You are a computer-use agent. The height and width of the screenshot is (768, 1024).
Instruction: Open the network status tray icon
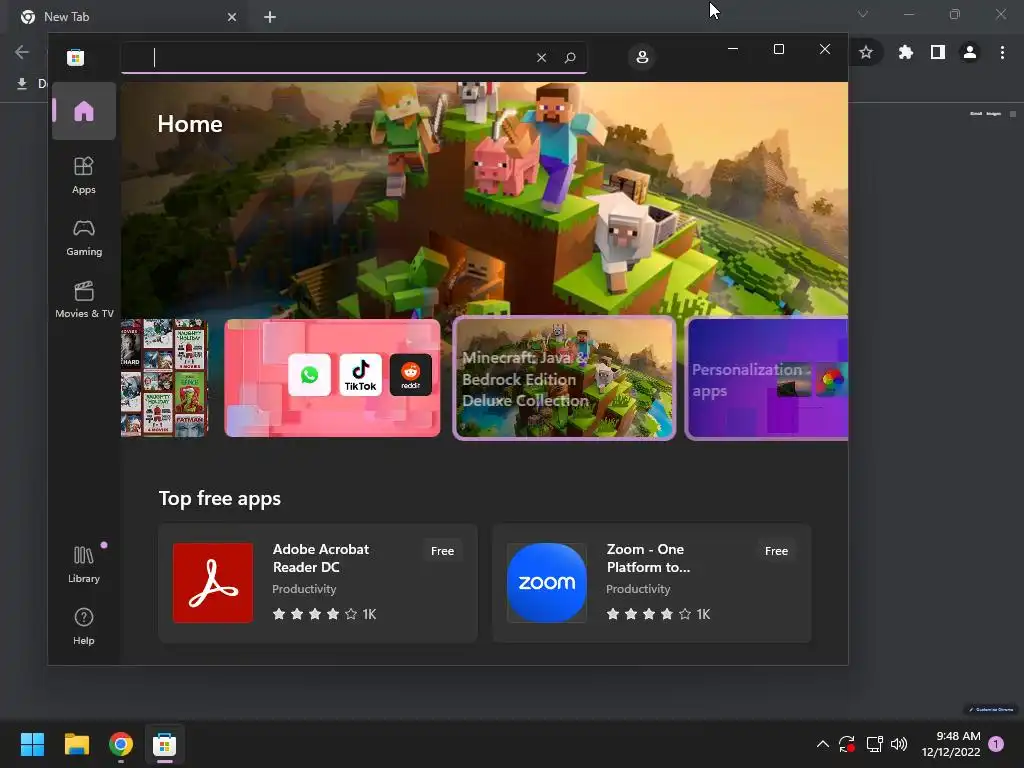(x=874, y=744)
